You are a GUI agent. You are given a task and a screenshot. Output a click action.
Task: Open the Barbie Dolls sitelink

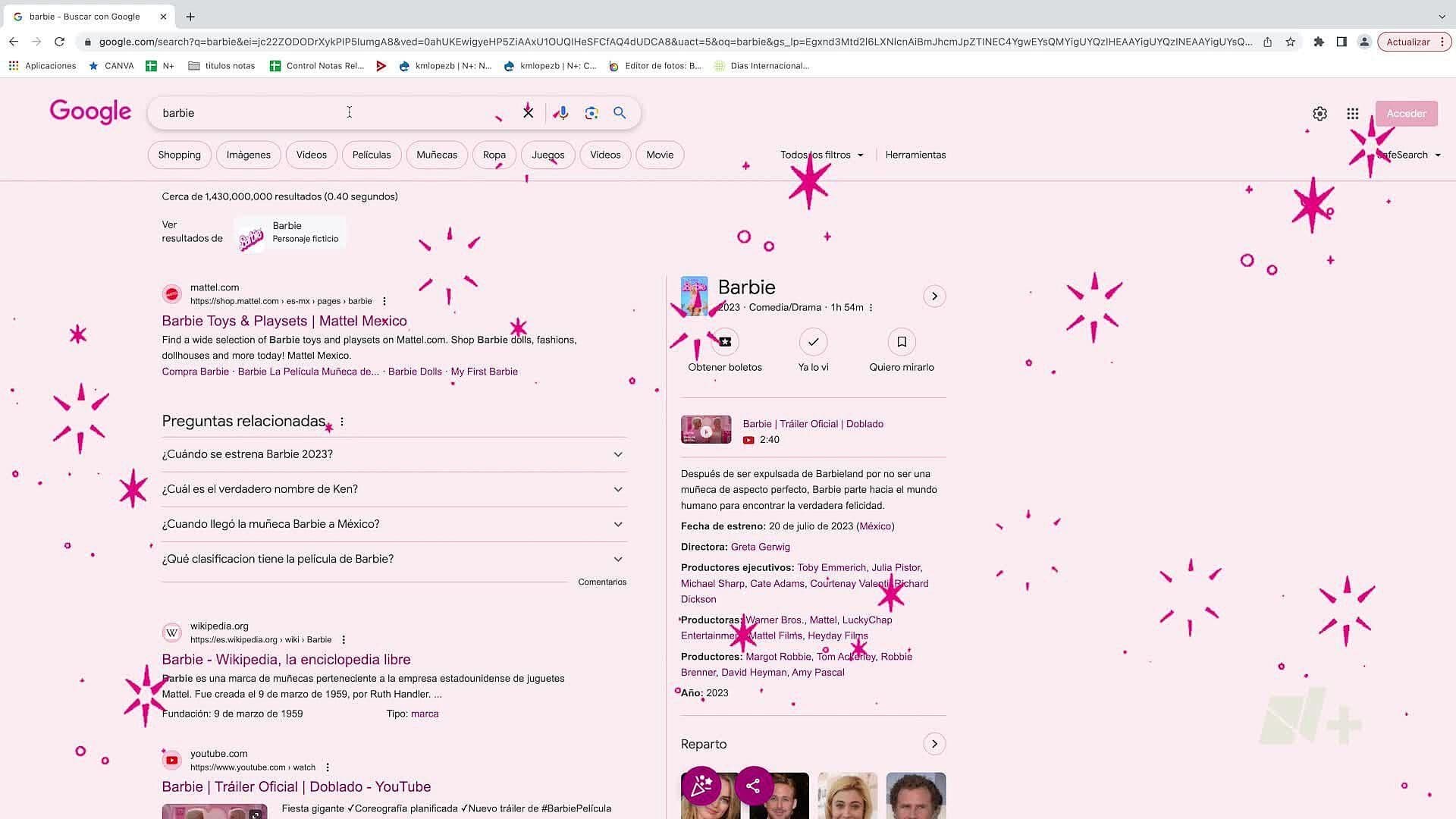(x=415, y=372)
